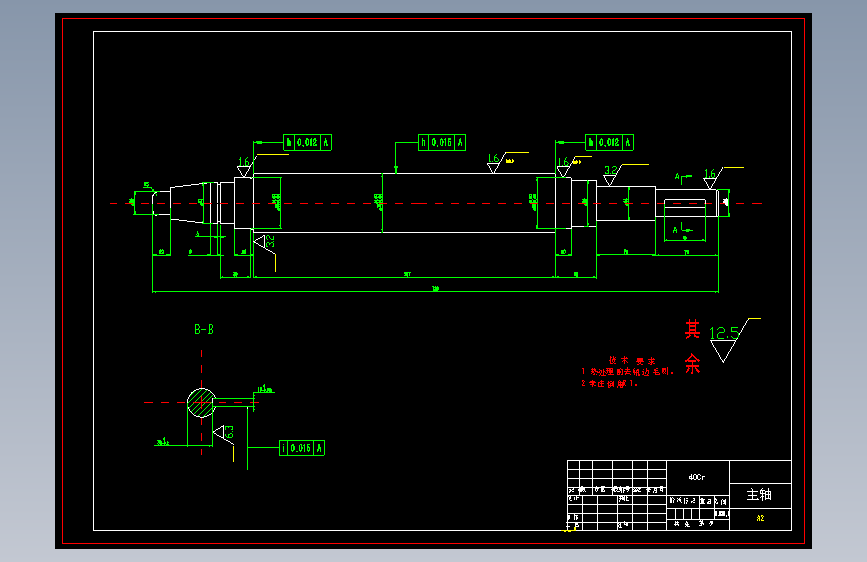
Task: Select technical requirement line numbered 2
Action: pos(609,383)
